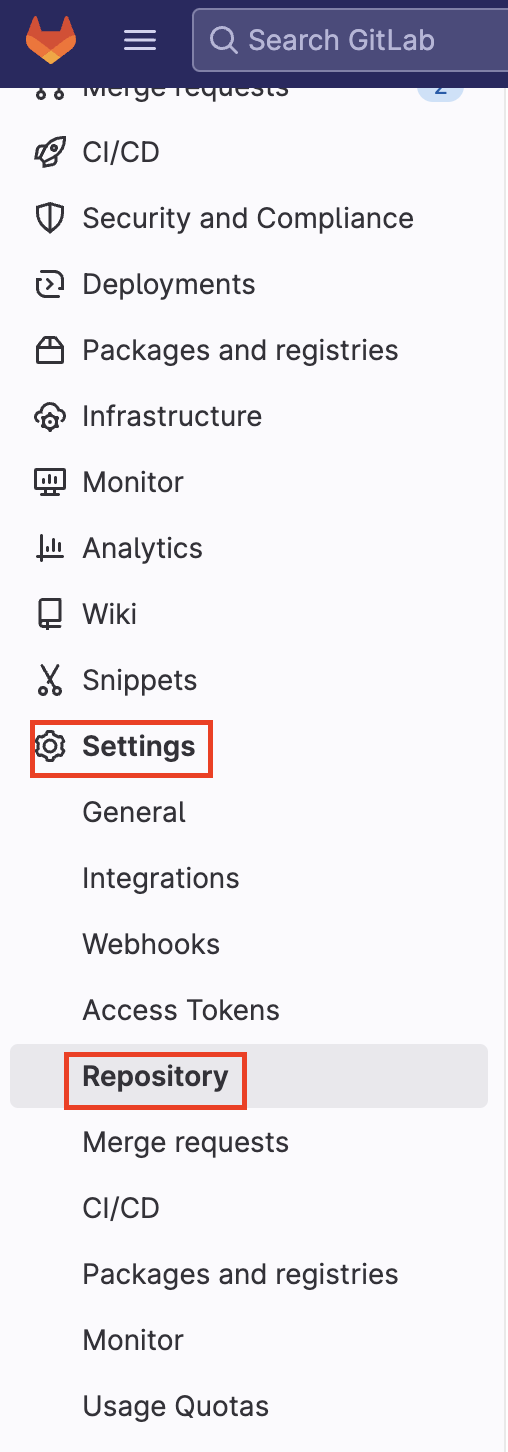Image resolution: width=508 pixels, height=1452 pixels.
Task: Click the Analytics chart icon
Action: [x=49, y=548]
